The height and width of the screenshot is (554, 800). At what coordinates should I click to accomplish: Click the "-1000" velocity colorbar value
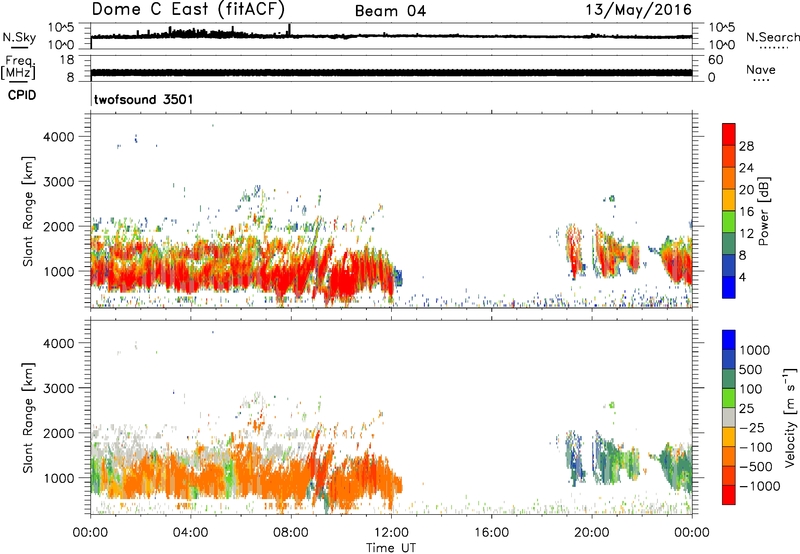[759, 486]
